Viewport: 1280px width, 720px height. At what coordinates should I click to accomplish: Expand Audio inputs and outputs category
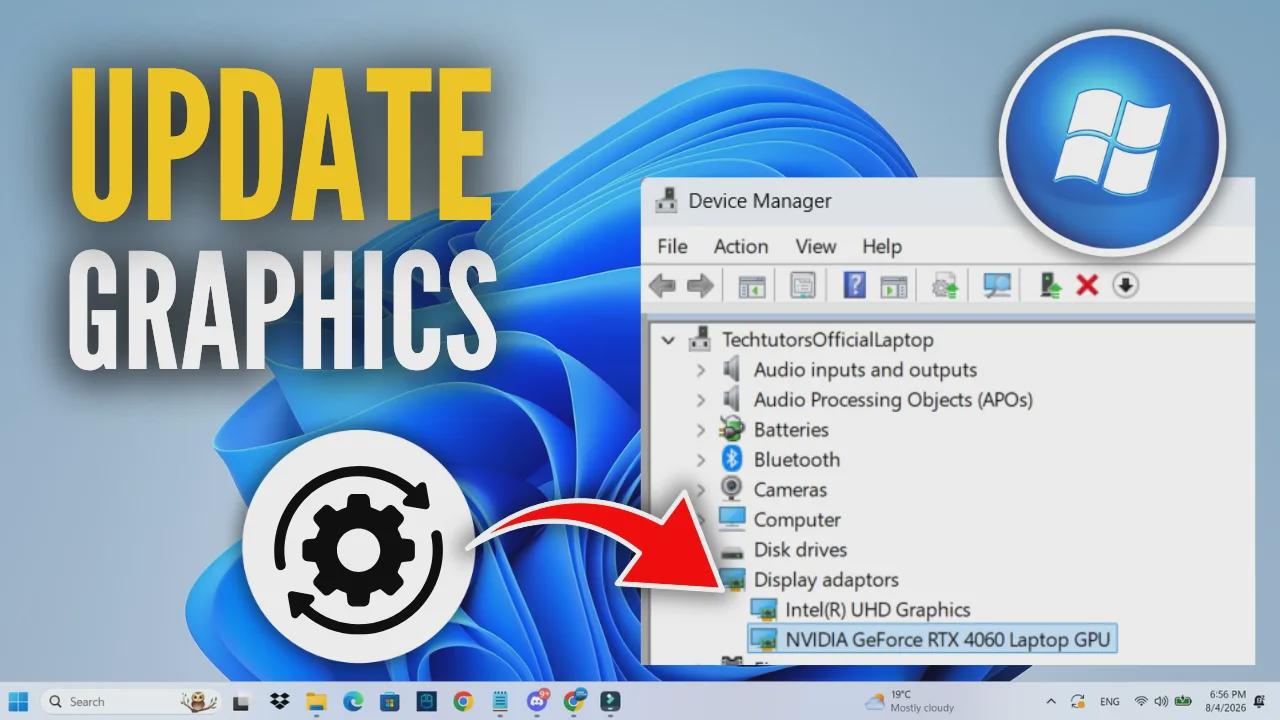click(x=700, y=370)
